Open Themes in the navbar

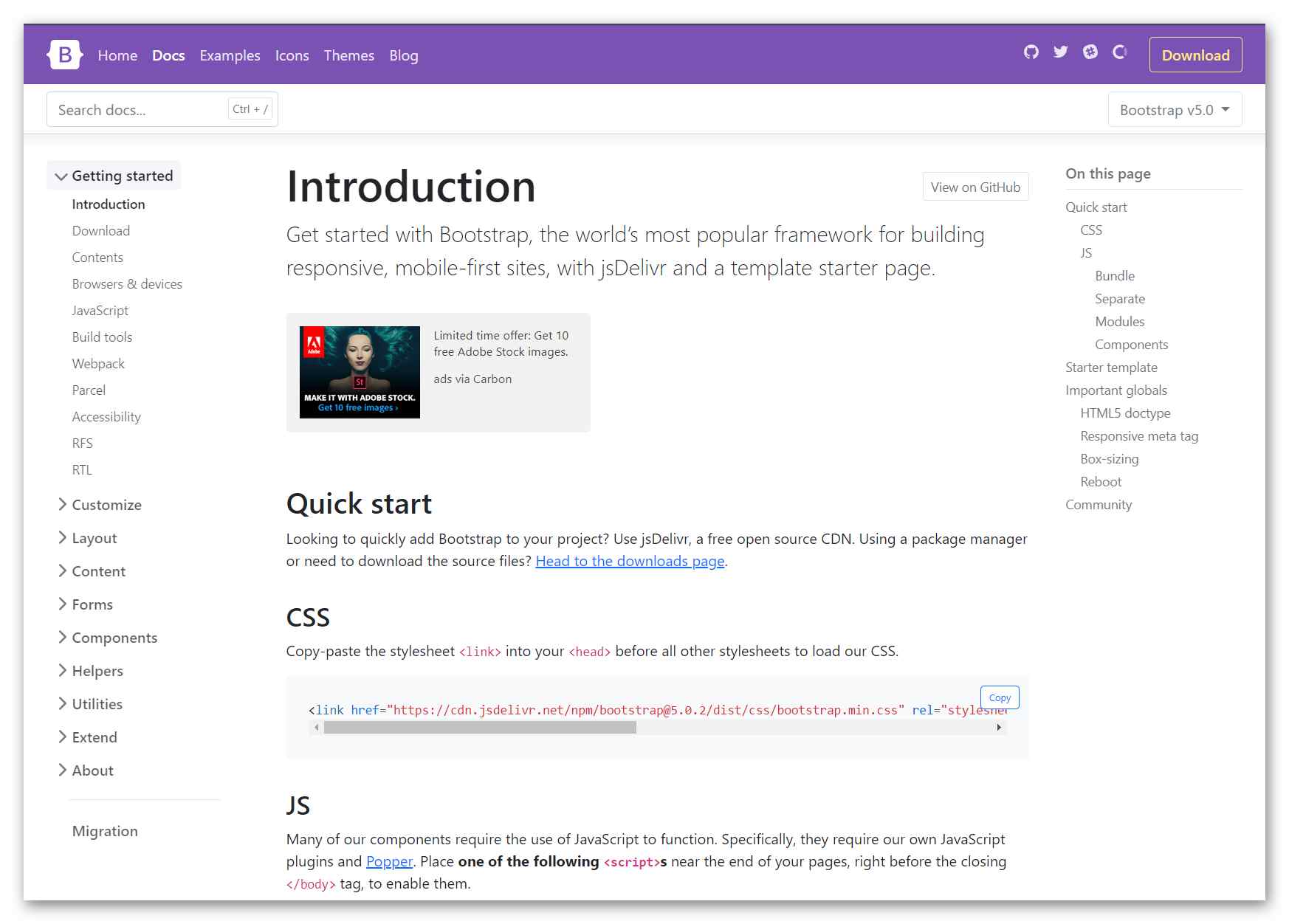[x=348, y=55]
